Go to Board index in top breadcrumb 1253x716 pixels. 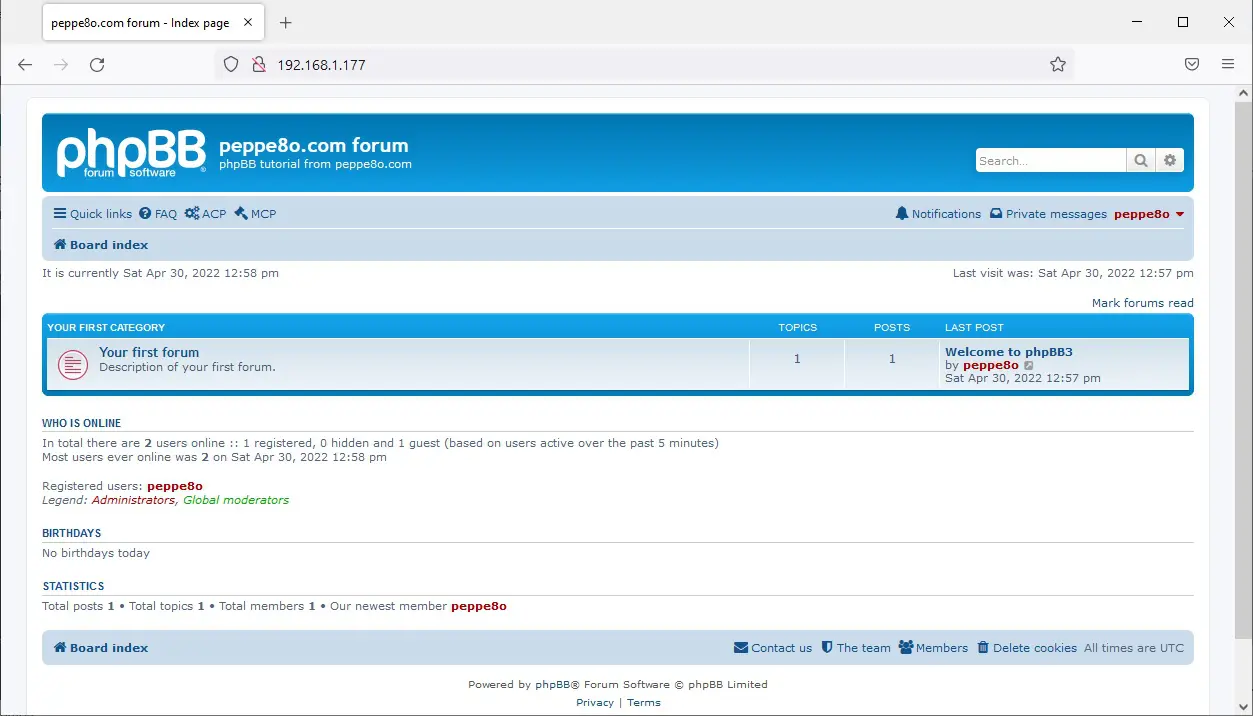[x=101, y=245]
